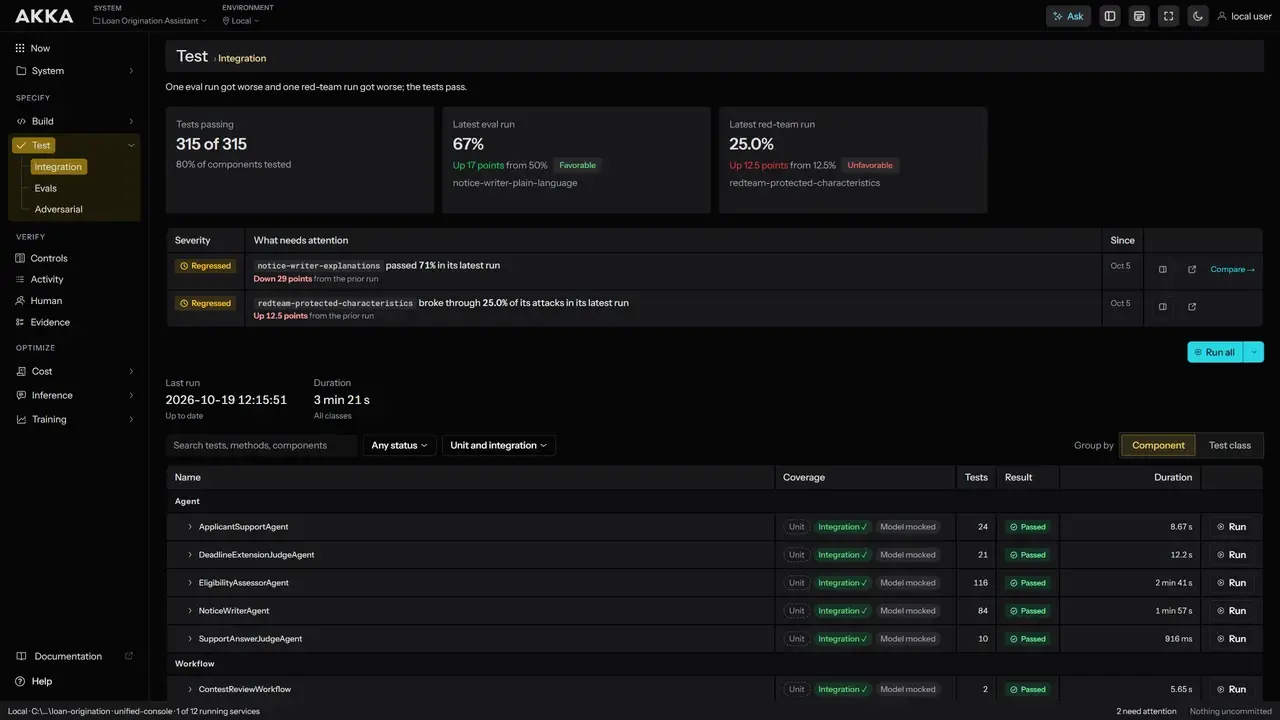This screenshot has height=720, width=1280.
Task: Run the DeadlineExtensionJudgeAgent tests
Action: click(1231, 555)
